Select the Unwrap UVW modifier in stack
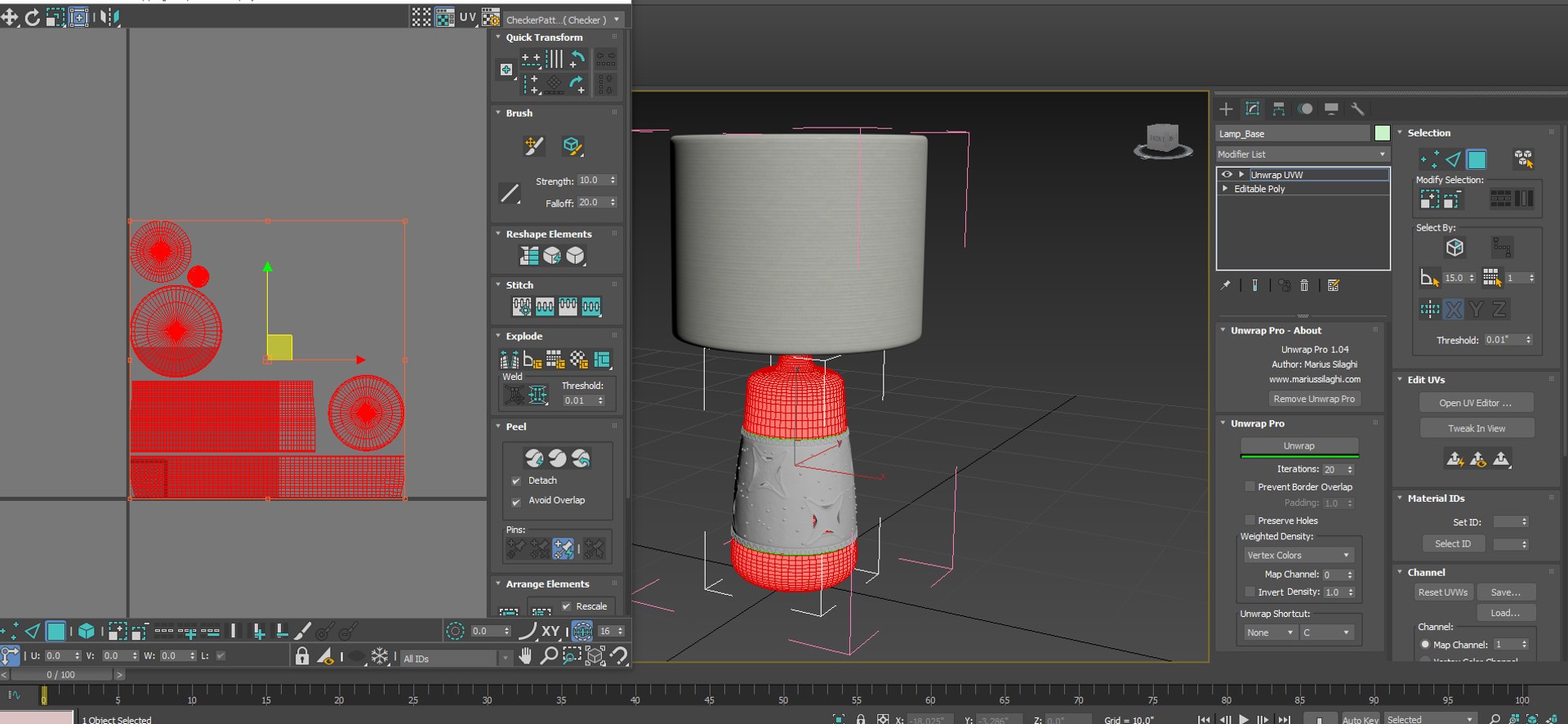The height and width of the screenshot is (724, 1568). 1318,174
